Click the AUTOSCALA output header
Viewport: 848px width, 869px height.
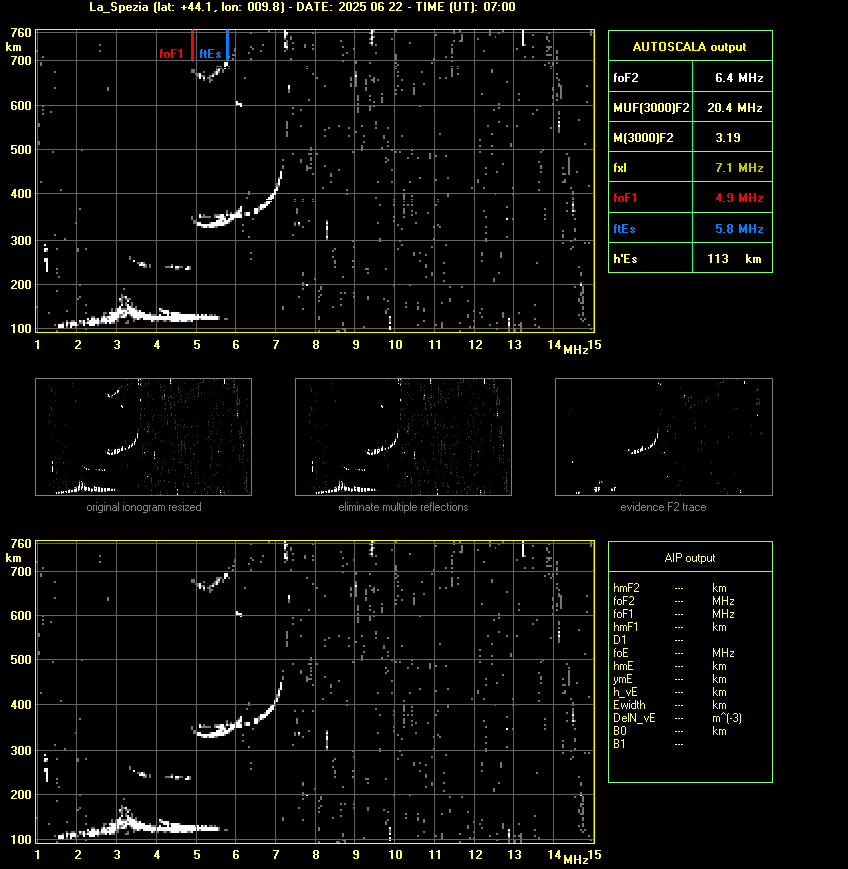pyautogui.click(x=690, y=47)
